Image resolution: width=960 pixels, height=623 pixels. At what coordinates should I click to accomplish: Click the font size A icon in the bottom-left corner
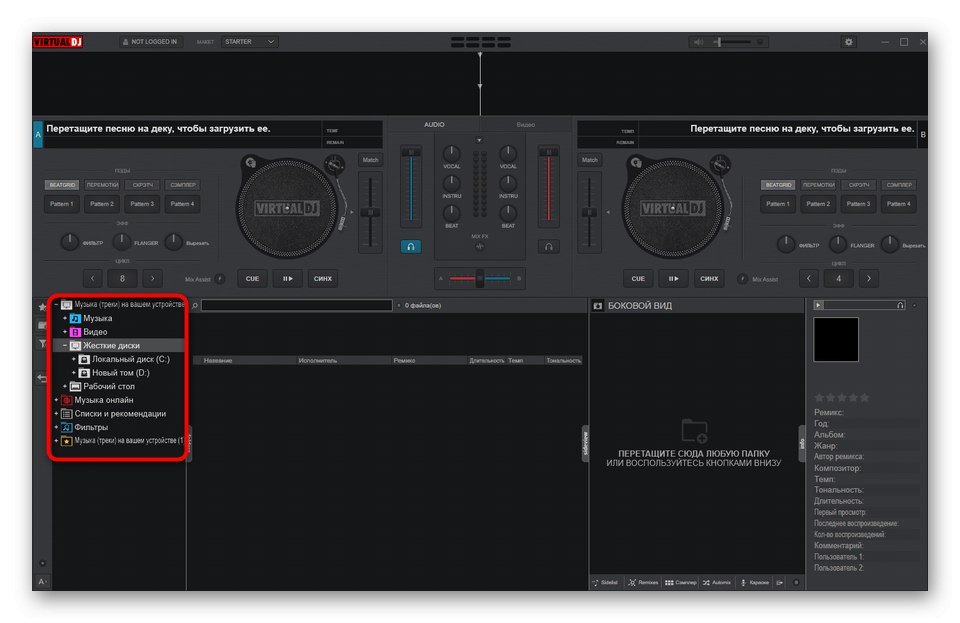(42, 581)
